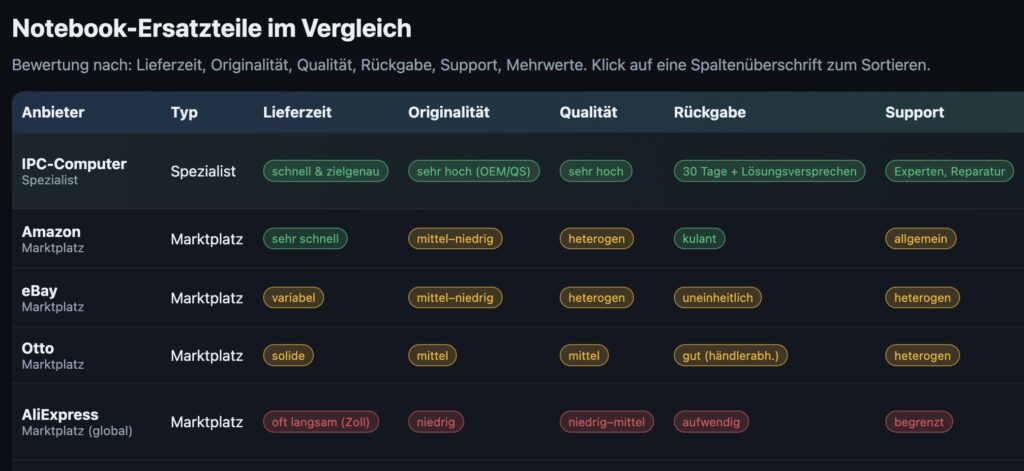Select the Amazon provider row name
This screenshot has height=471, width=1024.
[51, 232]
